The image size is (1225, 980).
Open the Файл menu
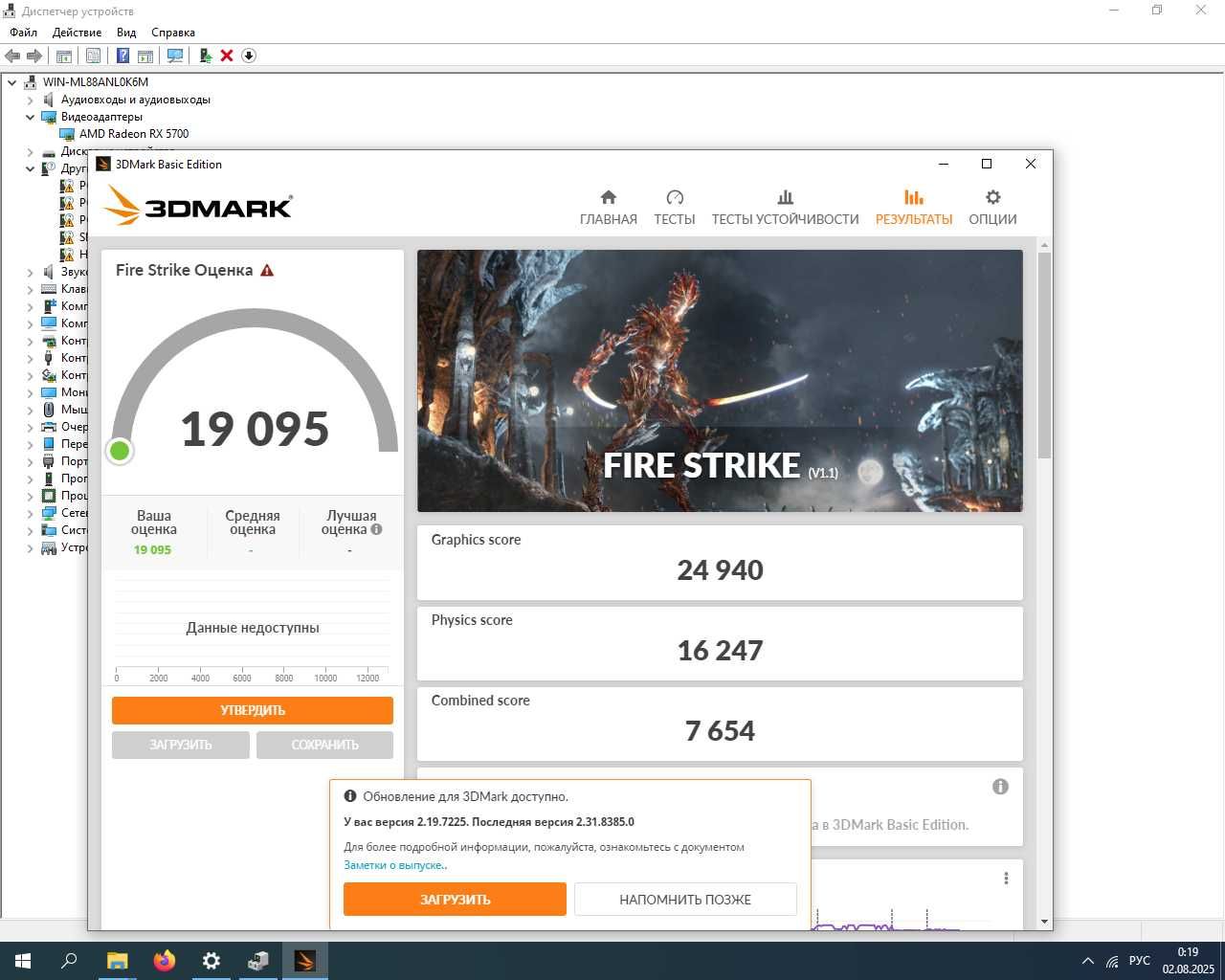pyautogui.click(x=23, y=33)
